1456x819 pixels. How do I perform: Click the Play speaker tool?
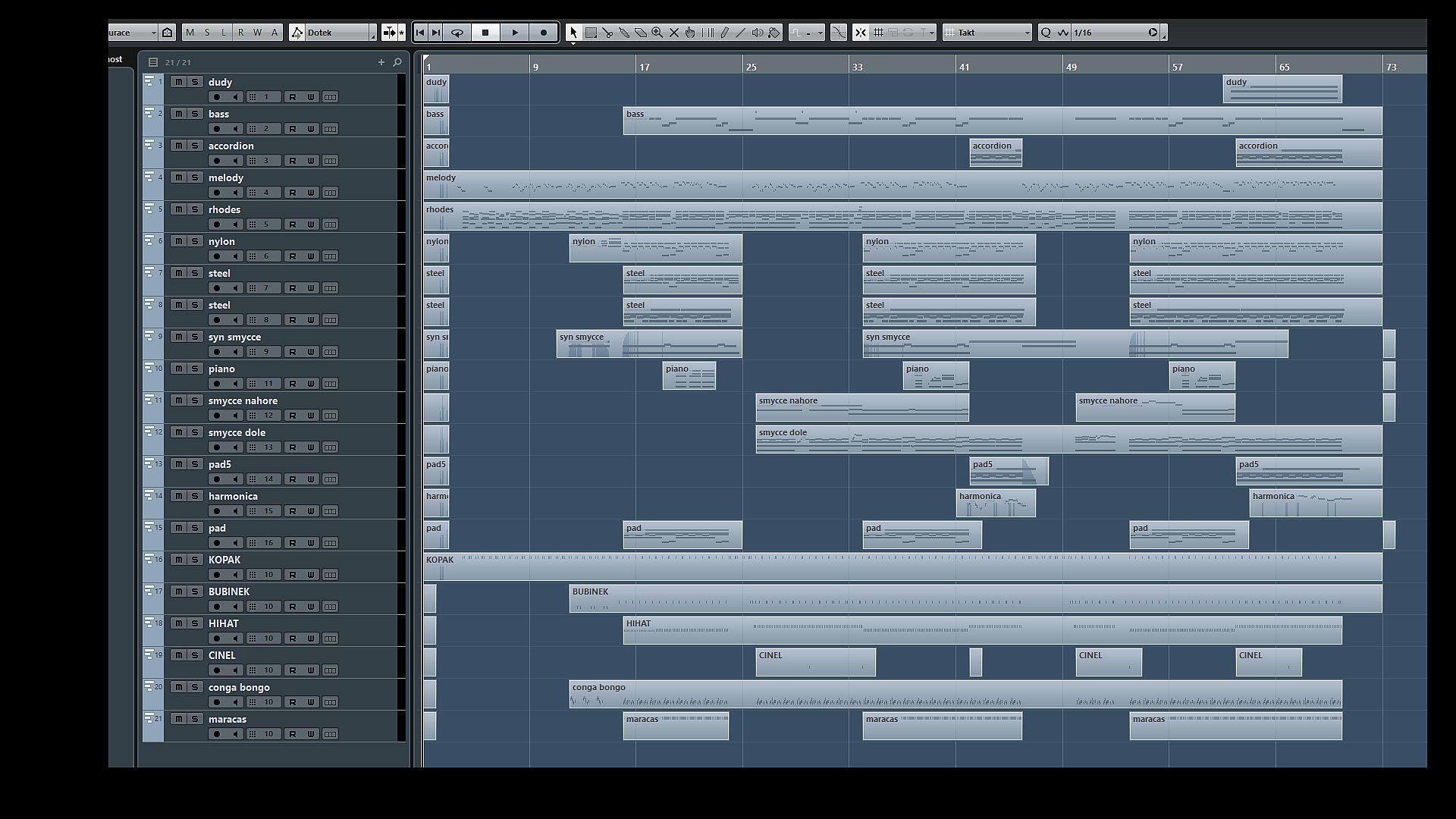758,33
